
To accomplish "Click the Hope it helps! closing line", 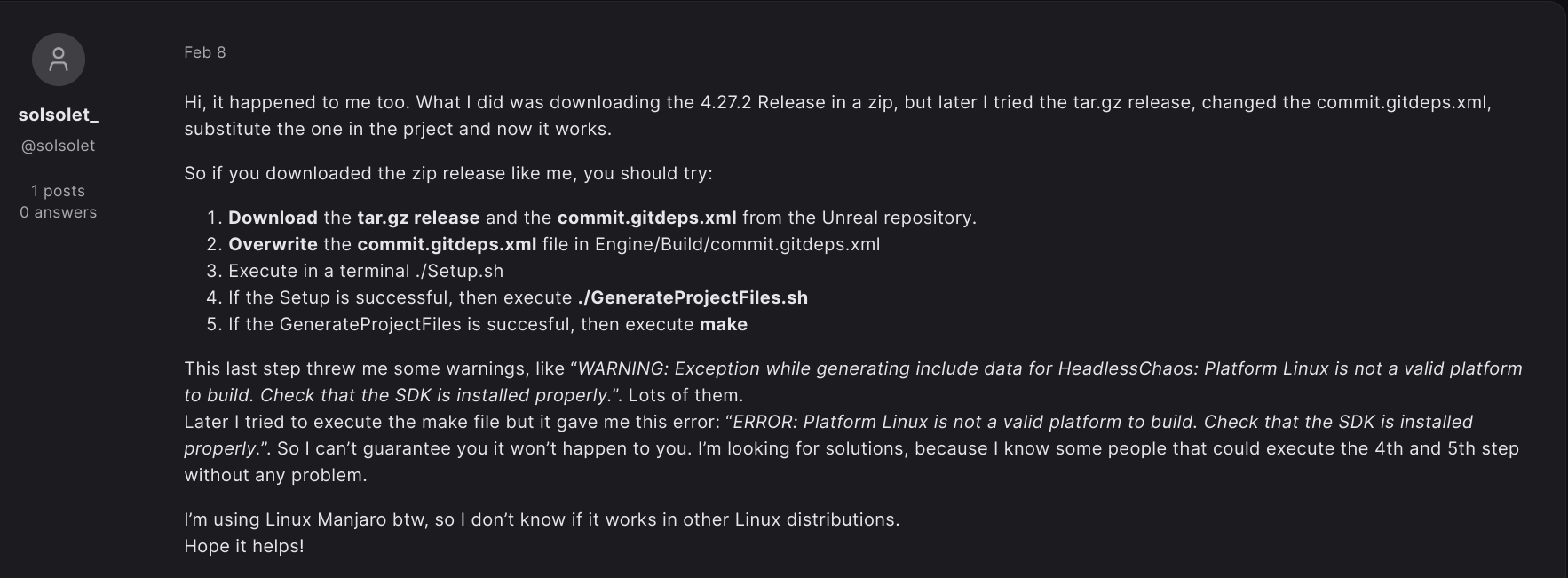I will 244,546.
